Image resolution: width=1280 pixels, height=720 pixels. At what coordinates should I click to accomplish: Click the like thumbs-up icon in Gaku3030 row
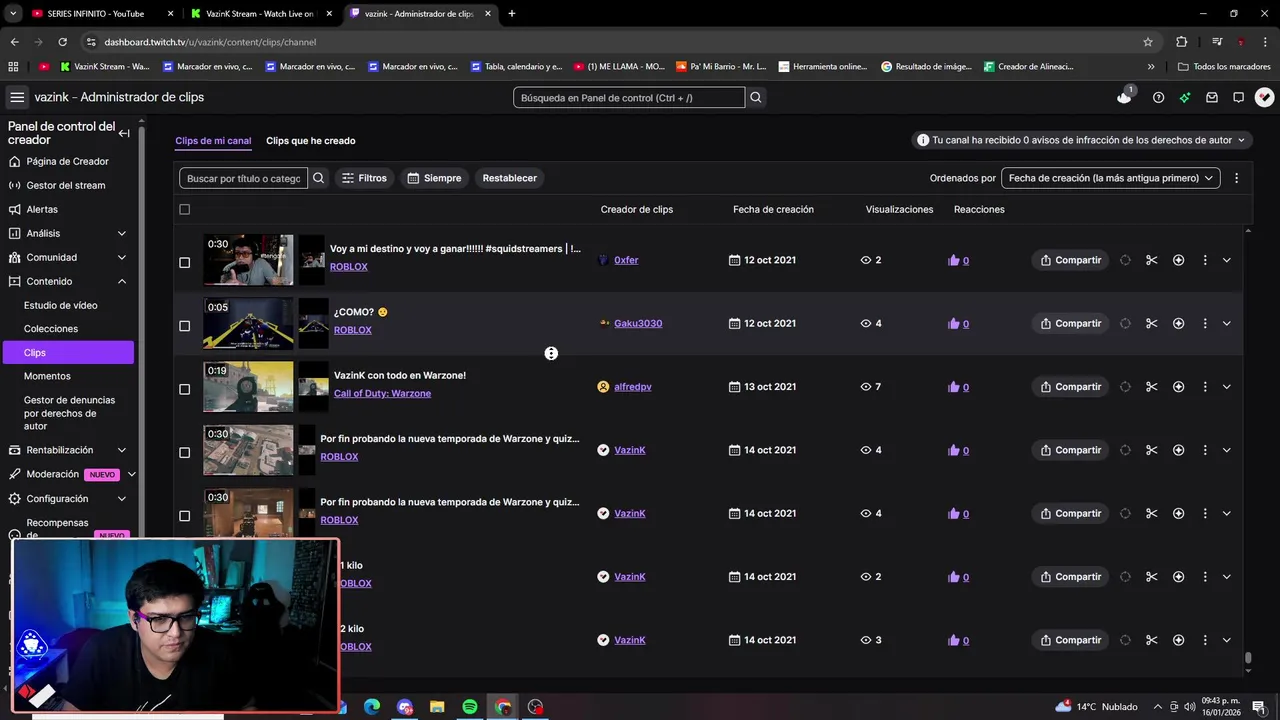pyautogui.click(x=953, y=323)
